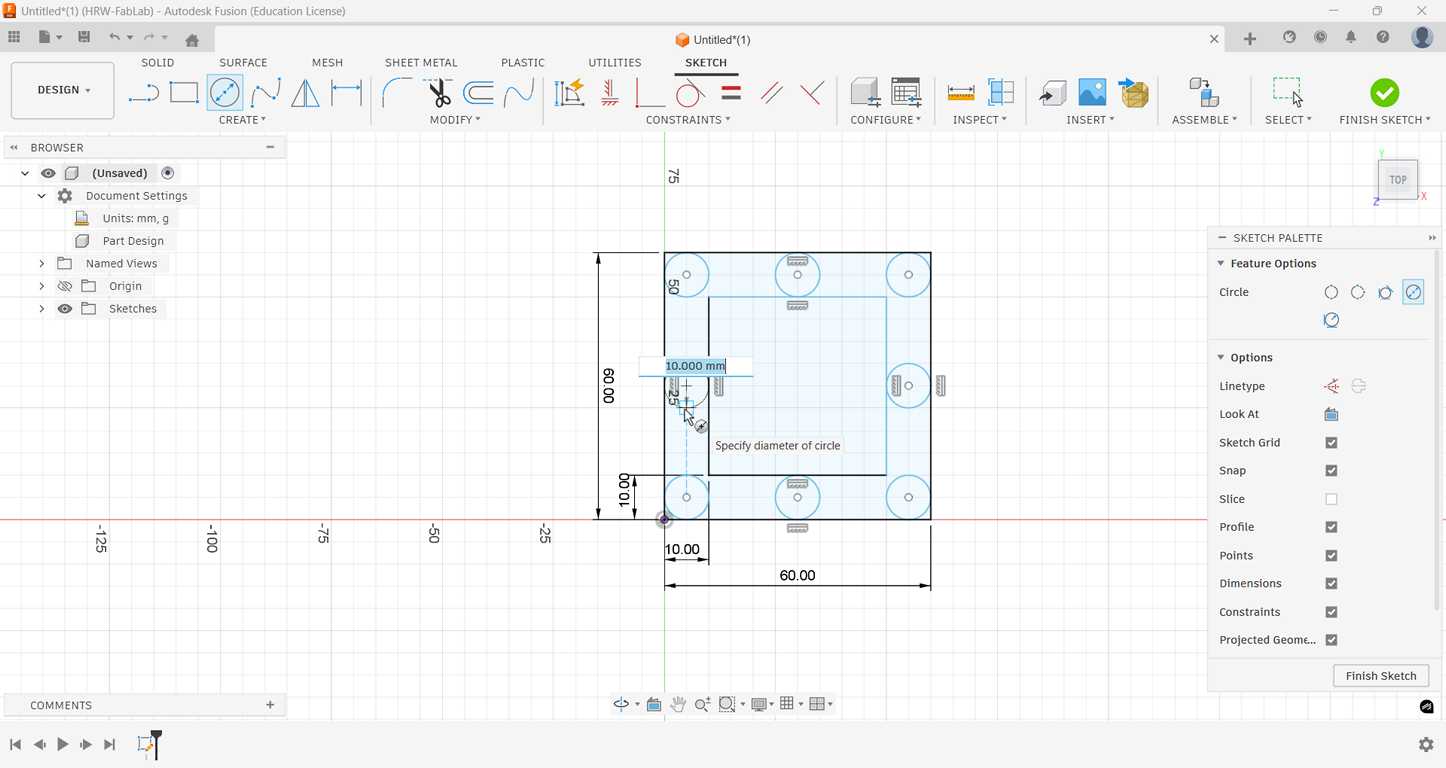Enable the Slice checkbox

point(1331,499)
